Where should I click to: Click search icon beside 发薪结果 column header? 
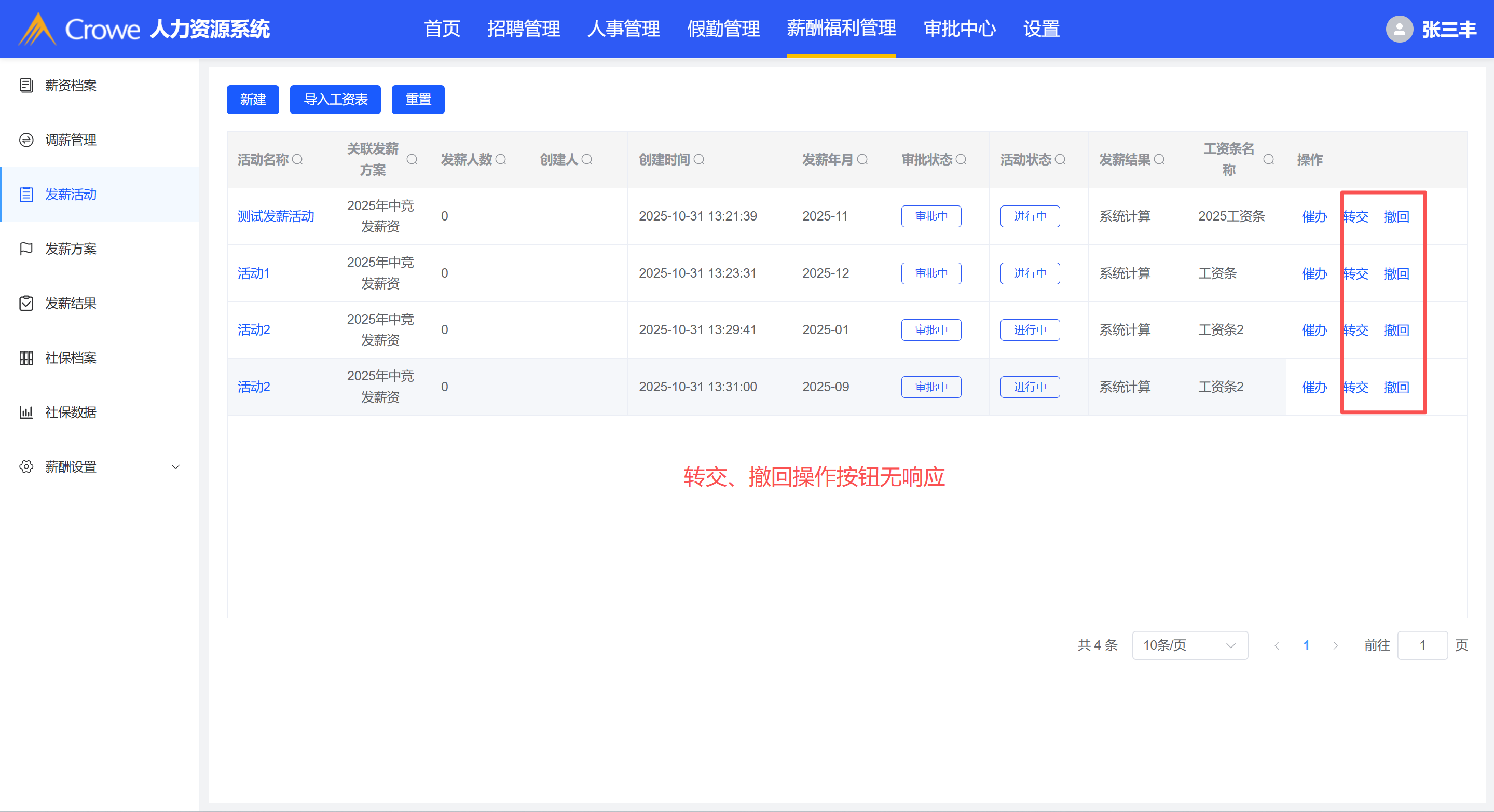[1159, 159]
